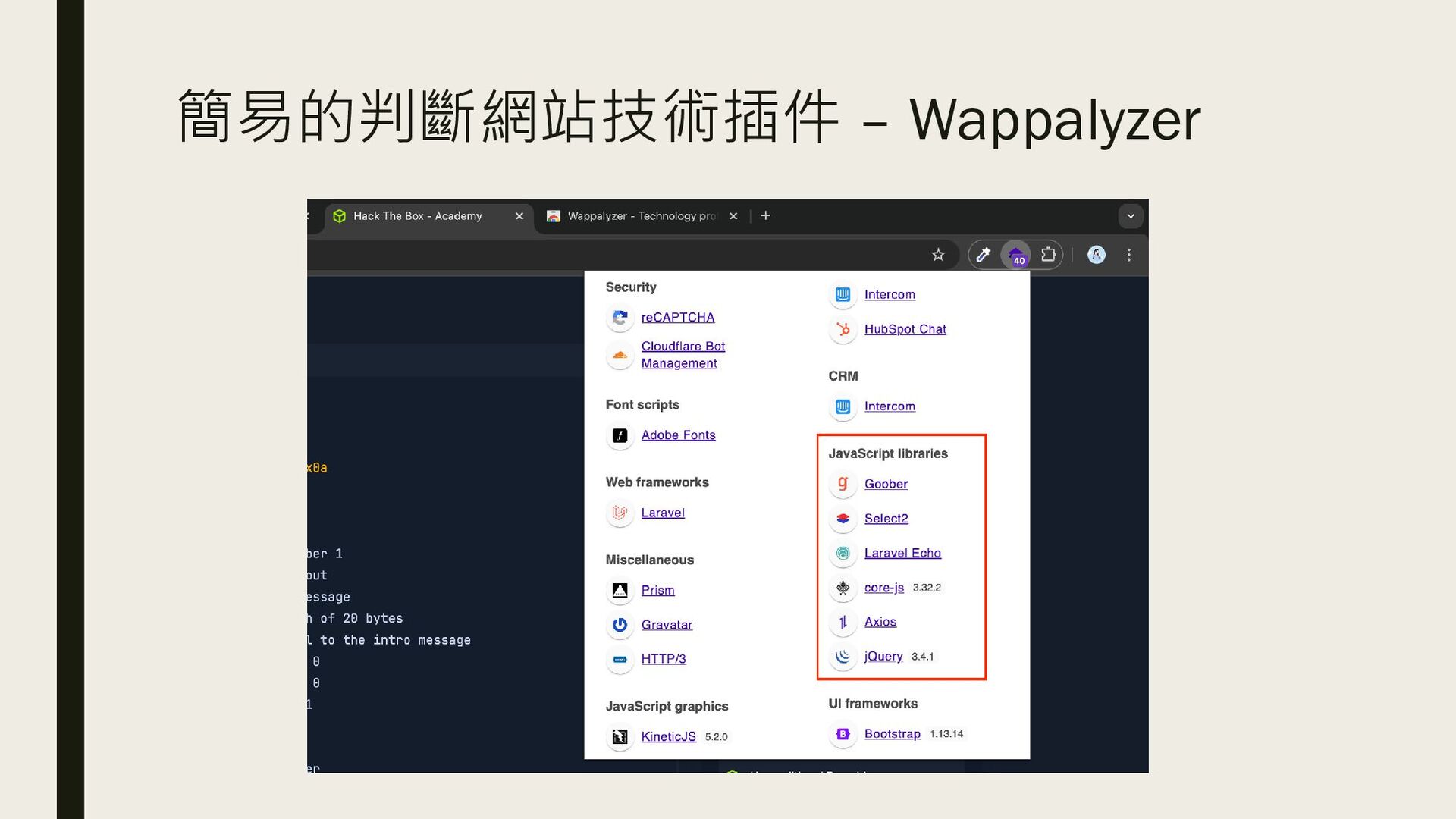Open the Bootstrap link

pos(892,734)
